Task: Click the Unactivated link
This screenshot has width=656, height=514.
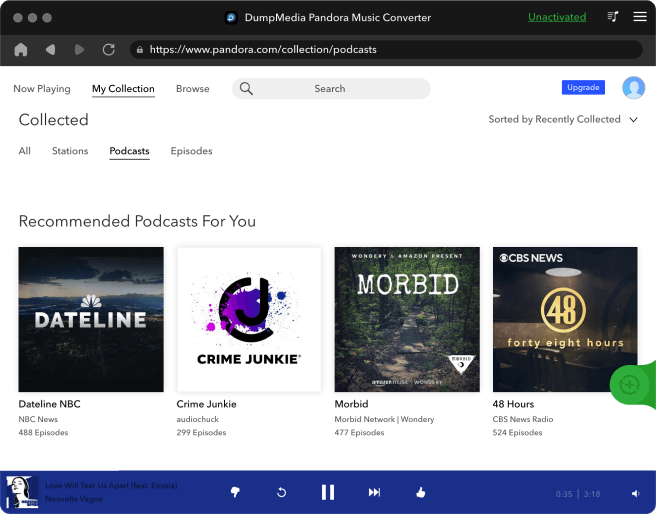Action: click(x=558, y=17)
